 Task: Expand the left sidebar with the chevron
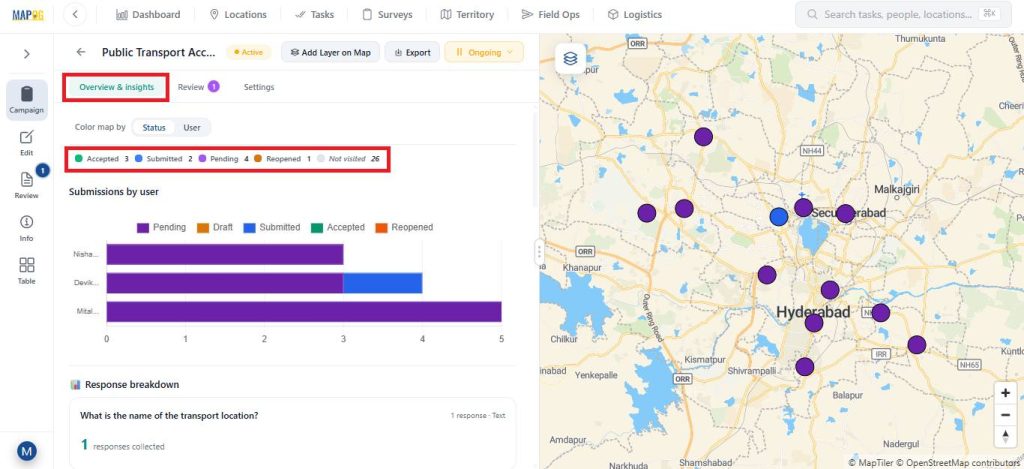click(x=27, y=54)
